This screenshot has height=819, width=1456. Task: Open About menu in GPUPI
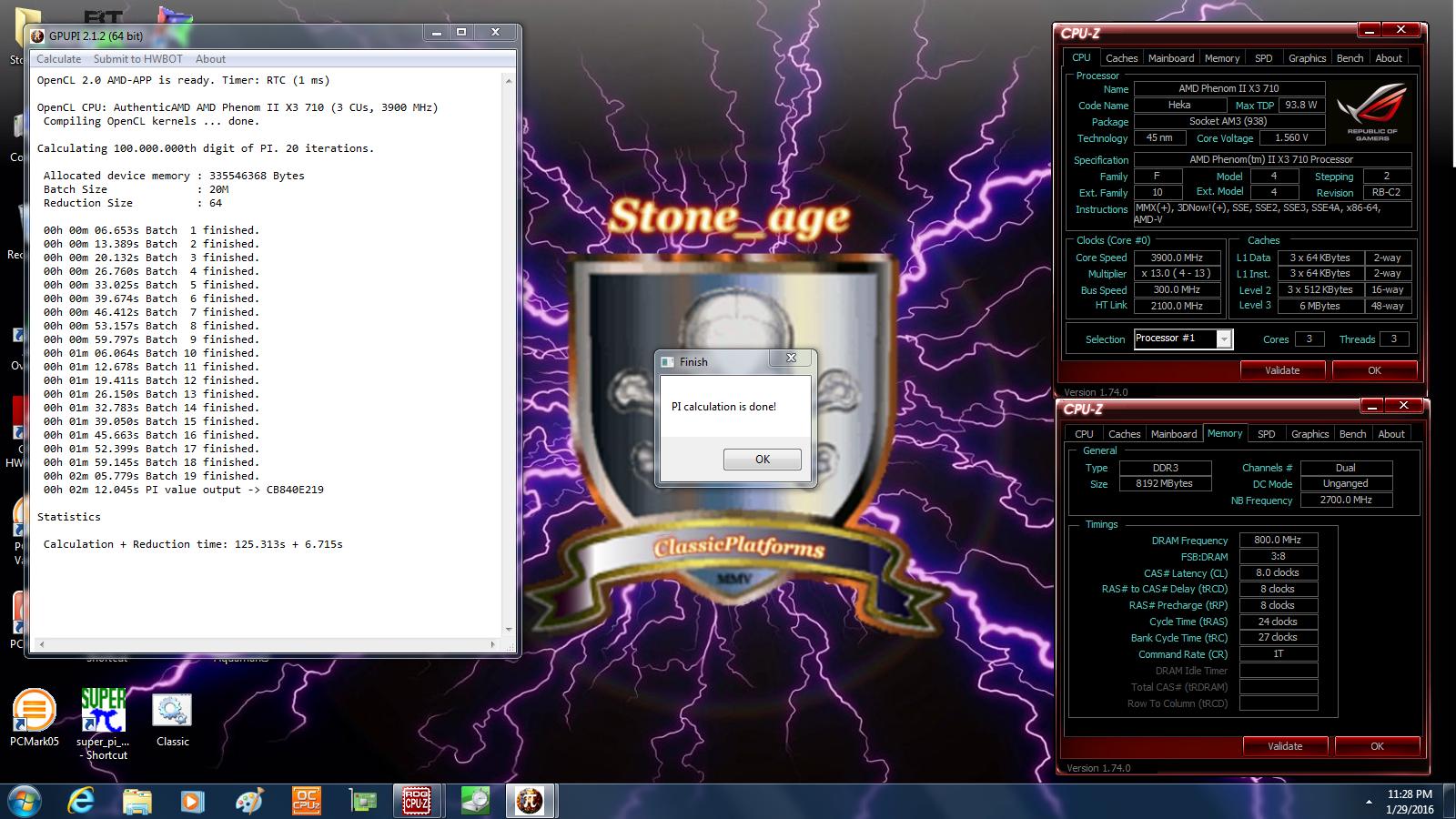210,58
